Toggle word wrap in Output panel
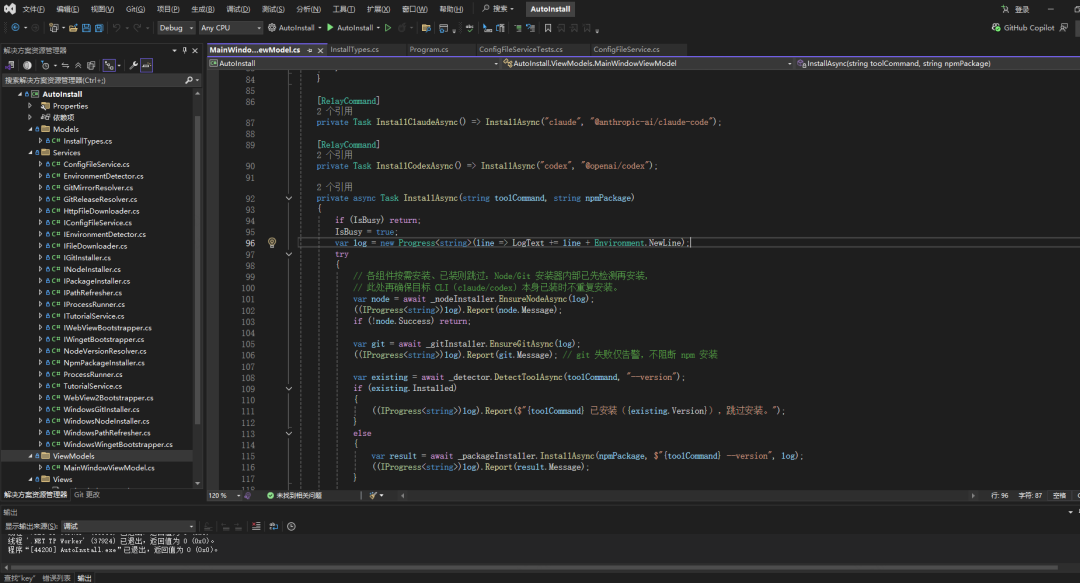This screenshot has width=1080, height=583. coord(273,526)
